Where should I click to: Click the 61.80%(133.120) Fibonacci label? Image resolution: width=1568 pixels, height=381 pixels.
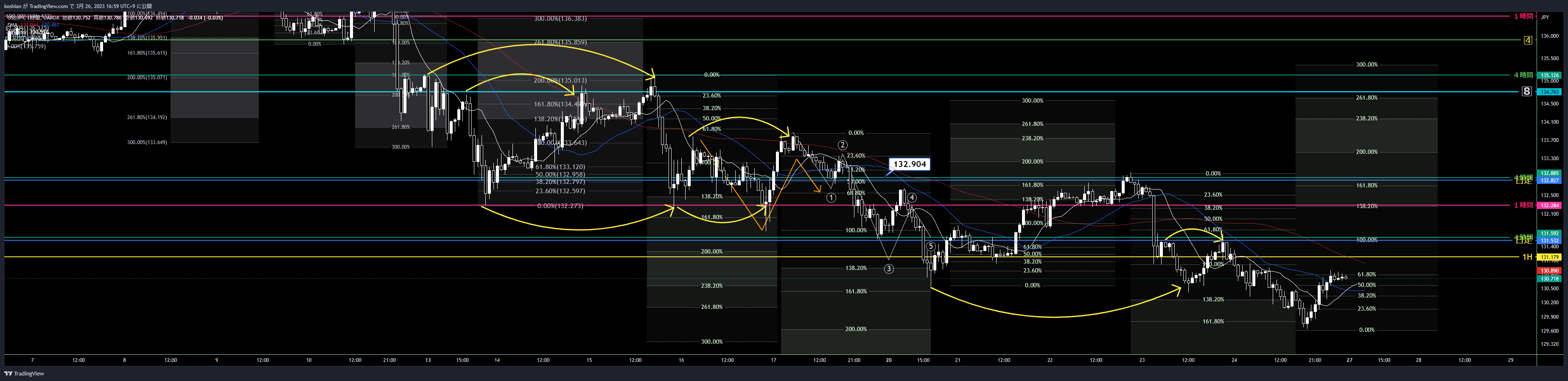(560, 167)
